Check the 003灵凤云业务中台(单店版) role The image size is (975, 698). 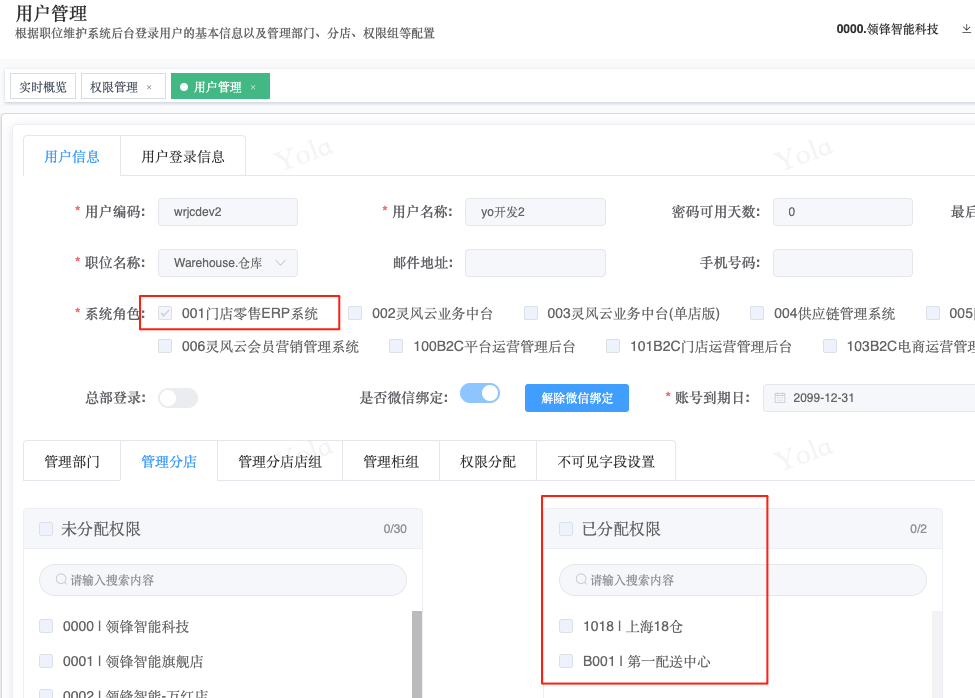(530, 313)
